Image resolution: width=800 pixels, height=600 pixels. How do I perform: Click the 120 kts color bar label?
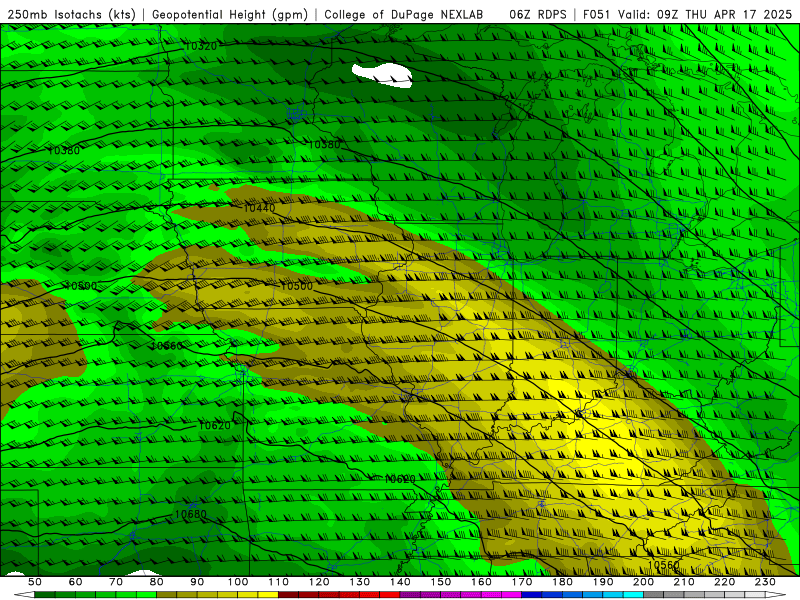[319, 582]
